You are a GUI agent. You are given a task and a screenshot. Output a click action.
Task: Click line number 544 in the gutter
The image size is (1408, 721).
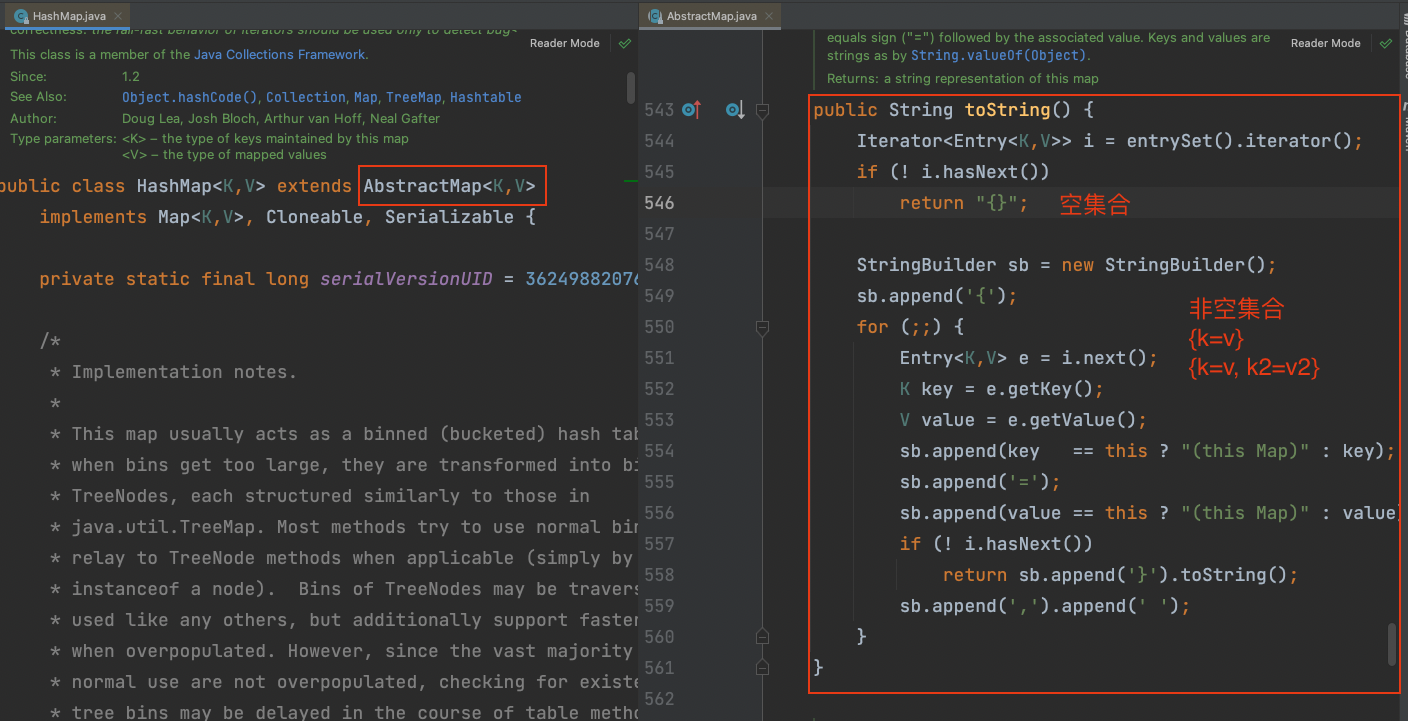coord(659,141)
